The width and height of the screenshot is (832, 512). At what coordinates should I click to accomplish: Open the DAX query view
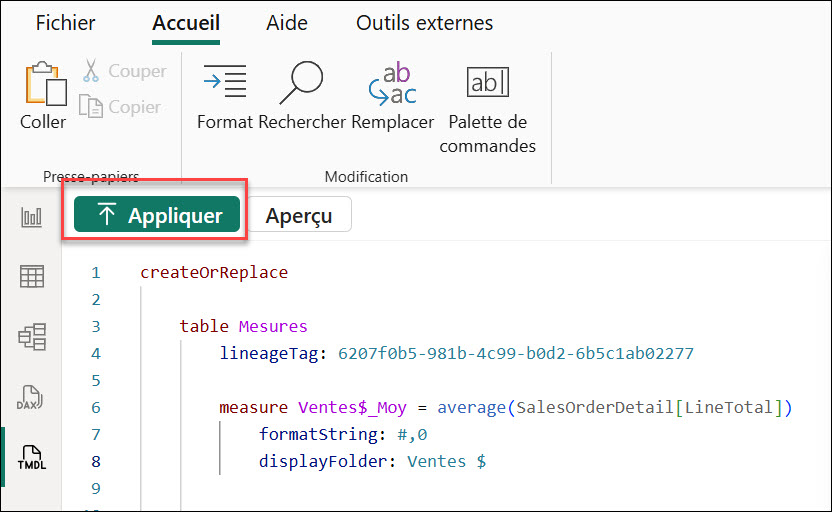pyautogui.click(x=32, y=397)
